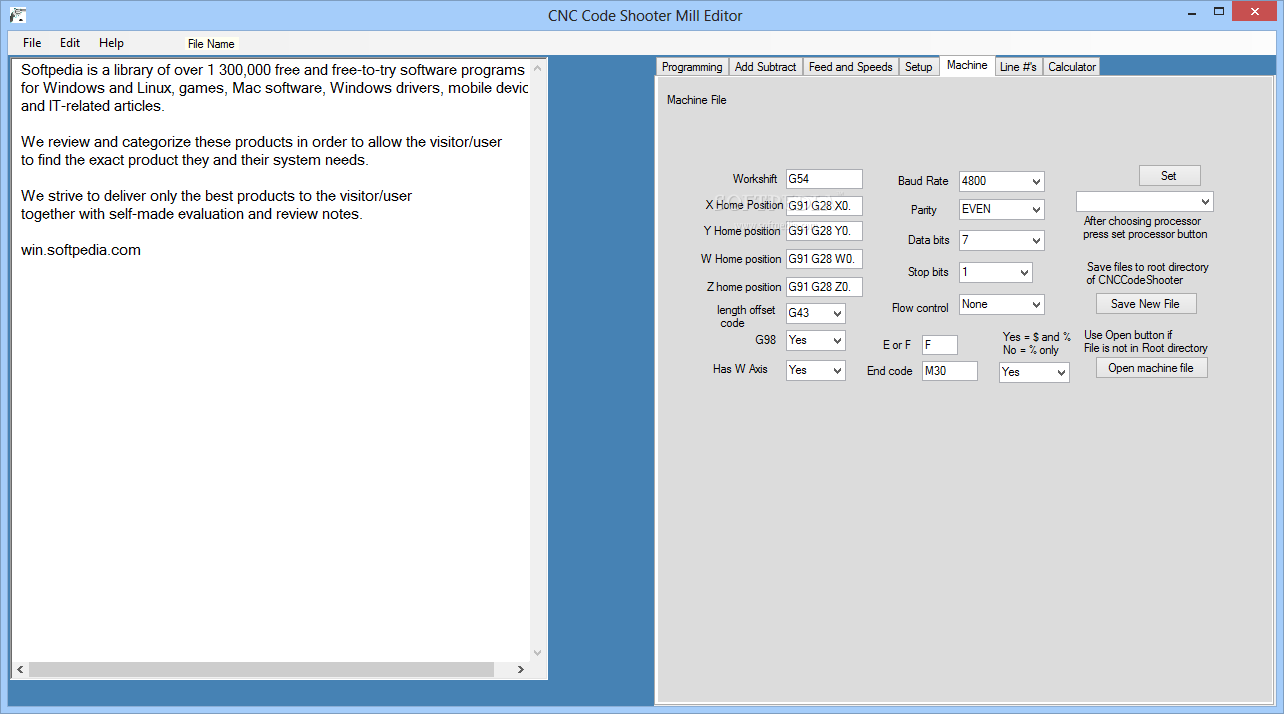Click the Y Home position field
The width and height of the screenshot is (1284, 714).
point(824,231)
